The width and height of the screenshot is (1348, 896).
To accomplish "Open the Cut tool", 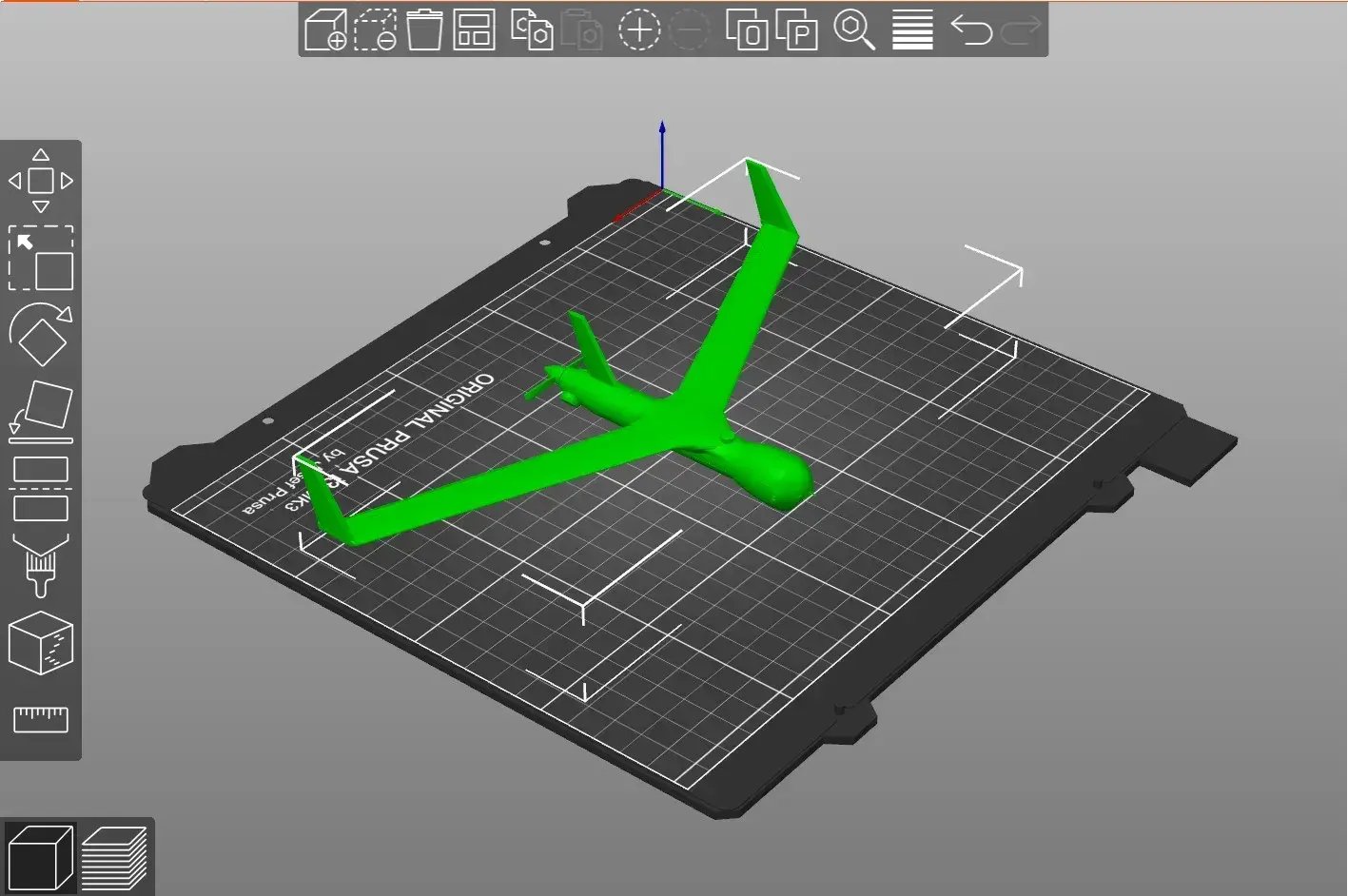I will click(x=41, y=489).
